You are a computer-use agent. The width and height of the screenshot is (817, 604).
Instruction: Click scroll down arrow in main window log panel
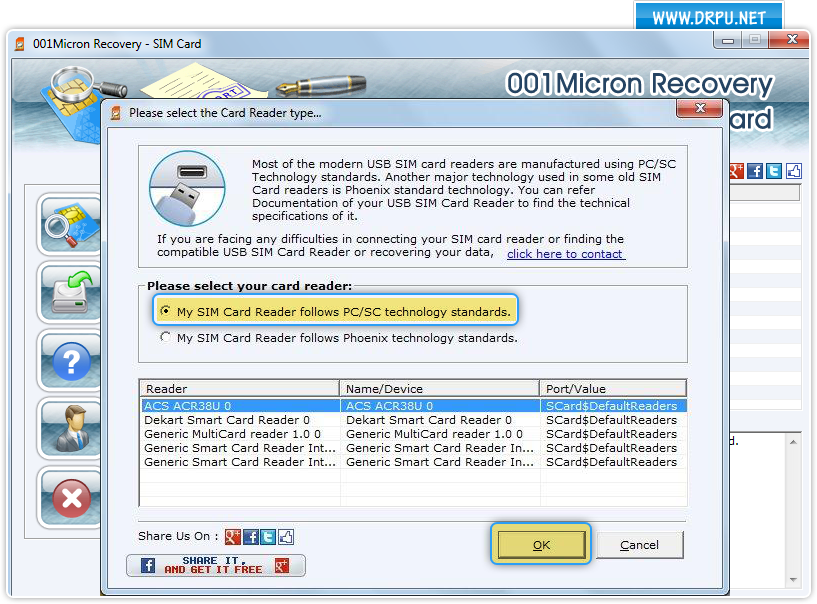793,580
